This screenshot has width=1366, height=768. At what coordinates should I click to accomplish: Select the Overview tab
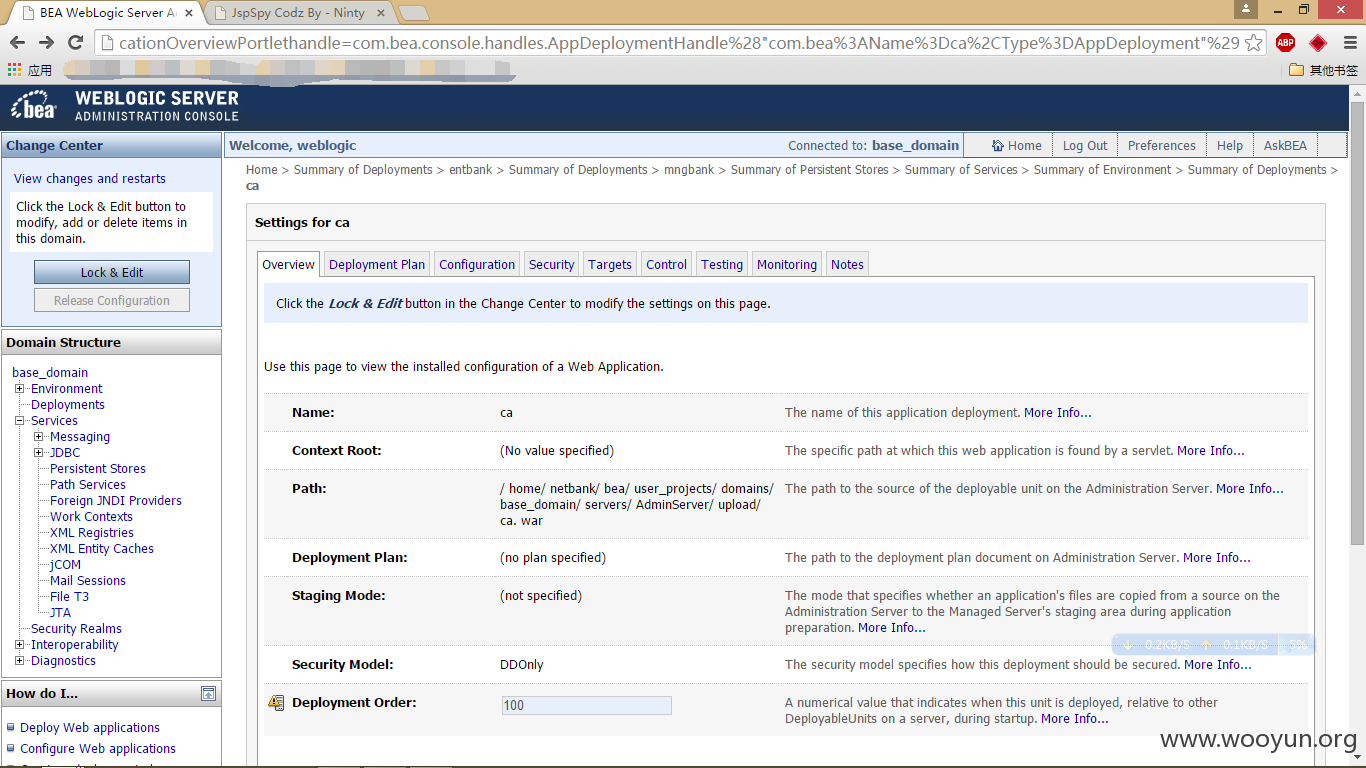pos(288,264)
